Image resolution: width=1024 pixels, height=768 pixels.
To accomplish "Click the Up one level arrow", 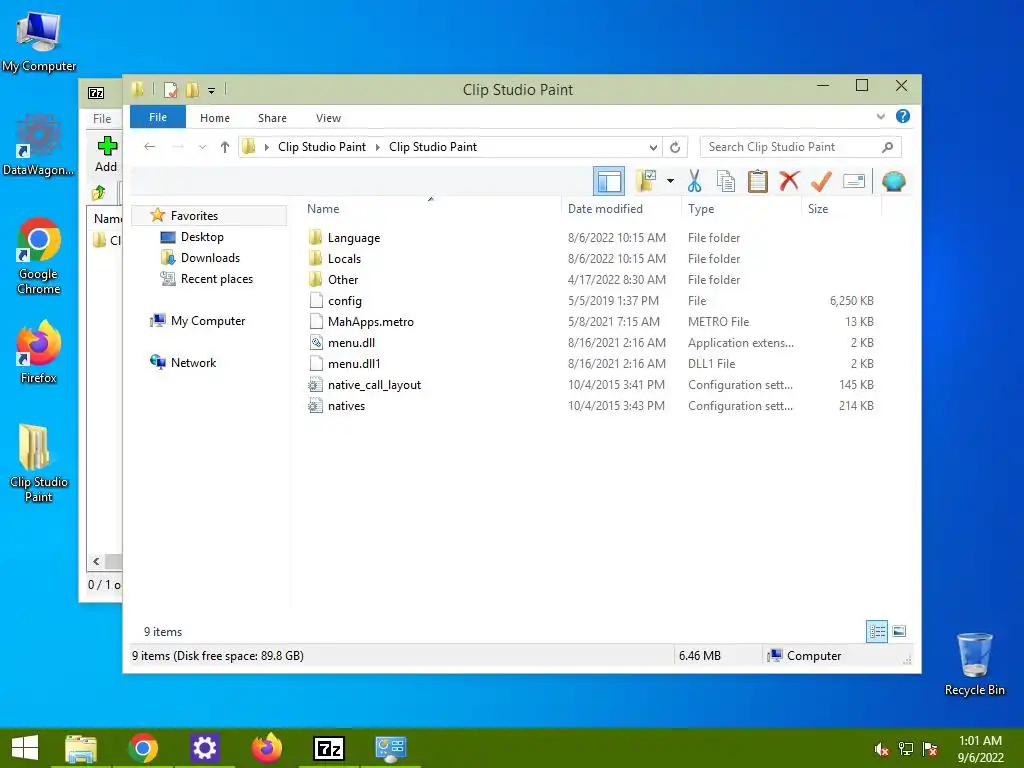I will pyautogui.click(x=225, y=147).
